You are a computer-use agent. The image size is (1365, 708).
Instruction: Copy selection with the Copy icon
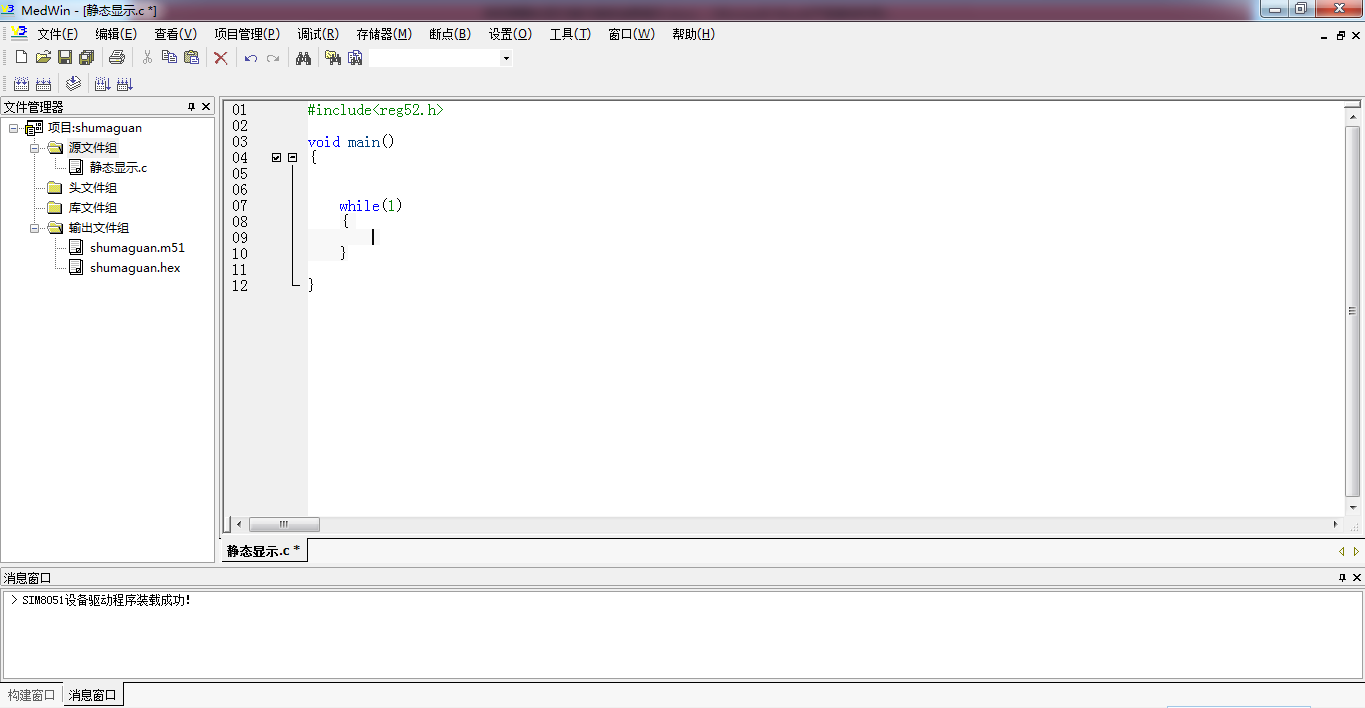[169, 58]
